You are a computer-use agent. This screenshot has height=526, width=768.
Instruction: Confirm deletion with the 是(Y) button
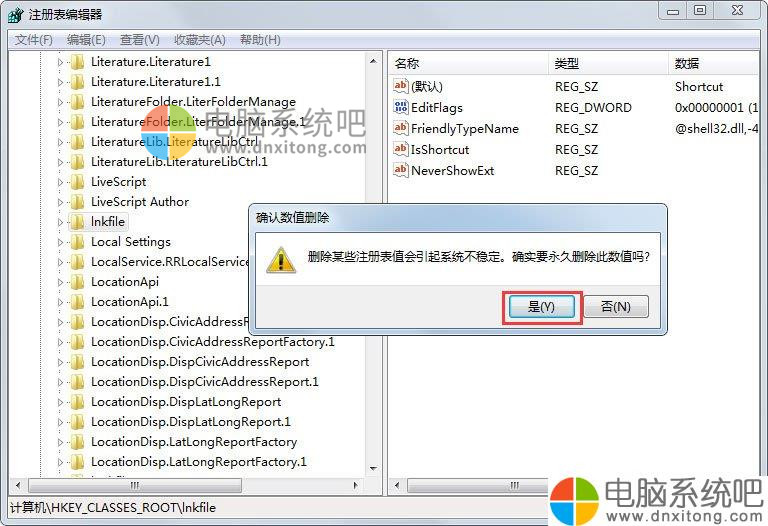pyautogui.click(x=542, y=307)
